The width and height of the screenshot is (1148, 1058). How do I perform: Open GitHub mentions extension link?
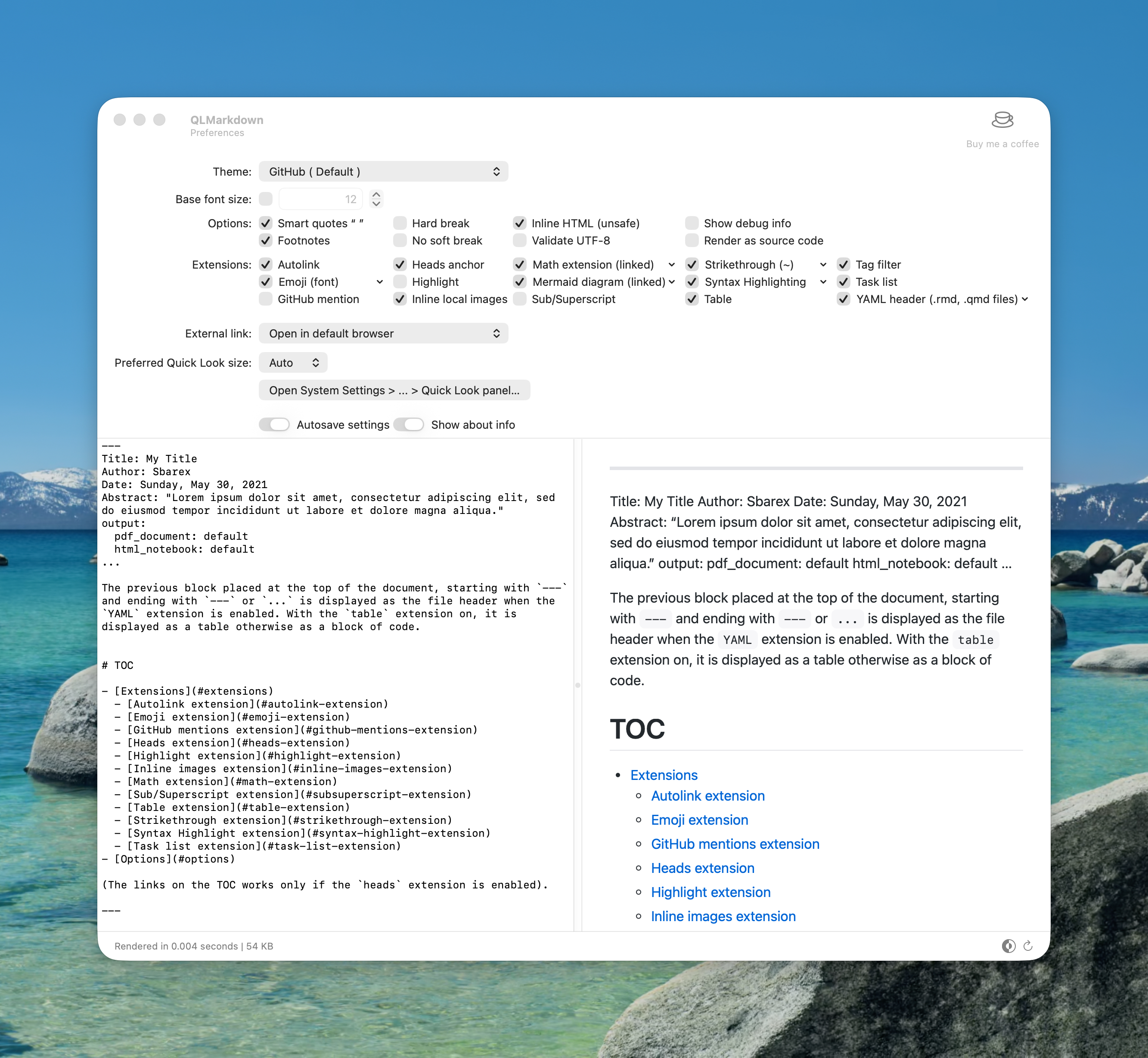click(735, 844)
